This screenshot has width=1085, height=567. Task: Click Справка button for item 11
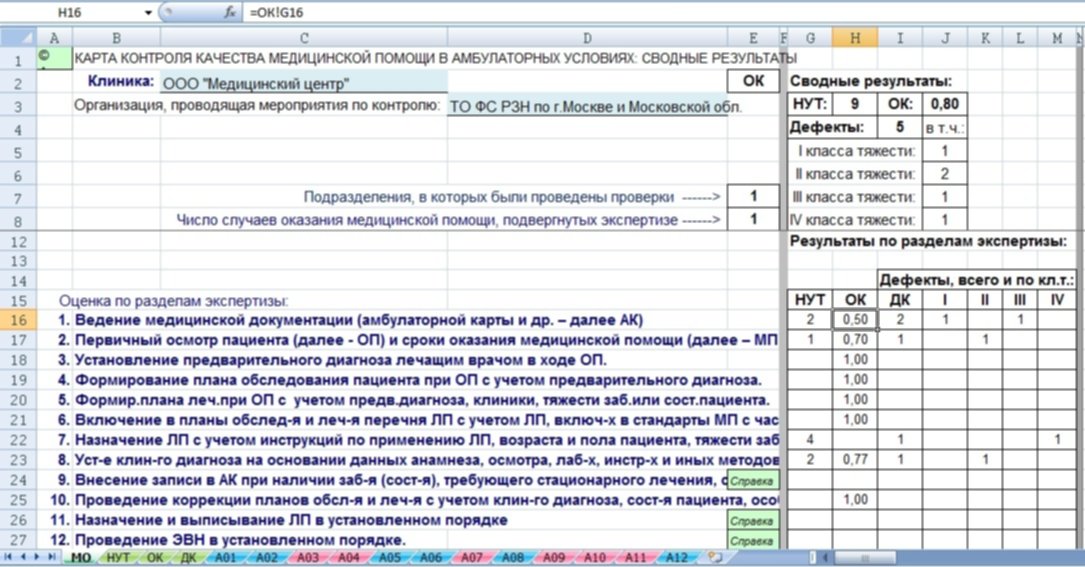751,521
